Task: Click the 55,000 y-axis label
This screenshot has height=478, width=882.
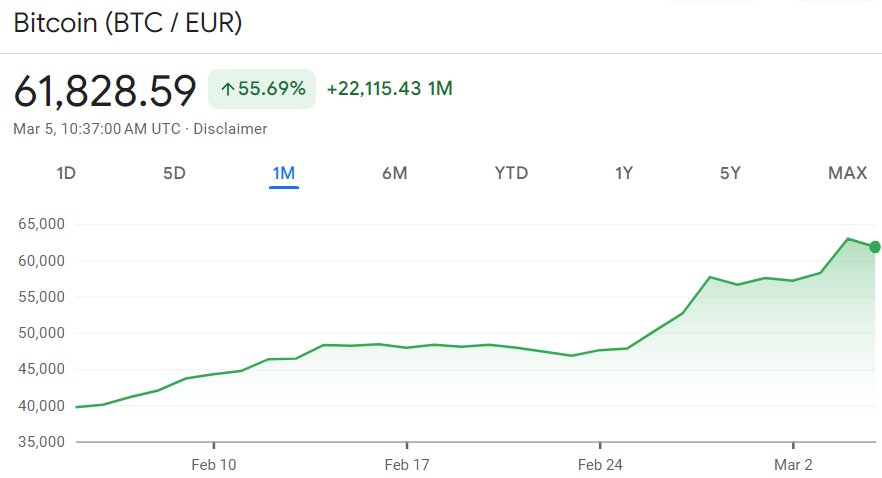Action: (42, 297)
